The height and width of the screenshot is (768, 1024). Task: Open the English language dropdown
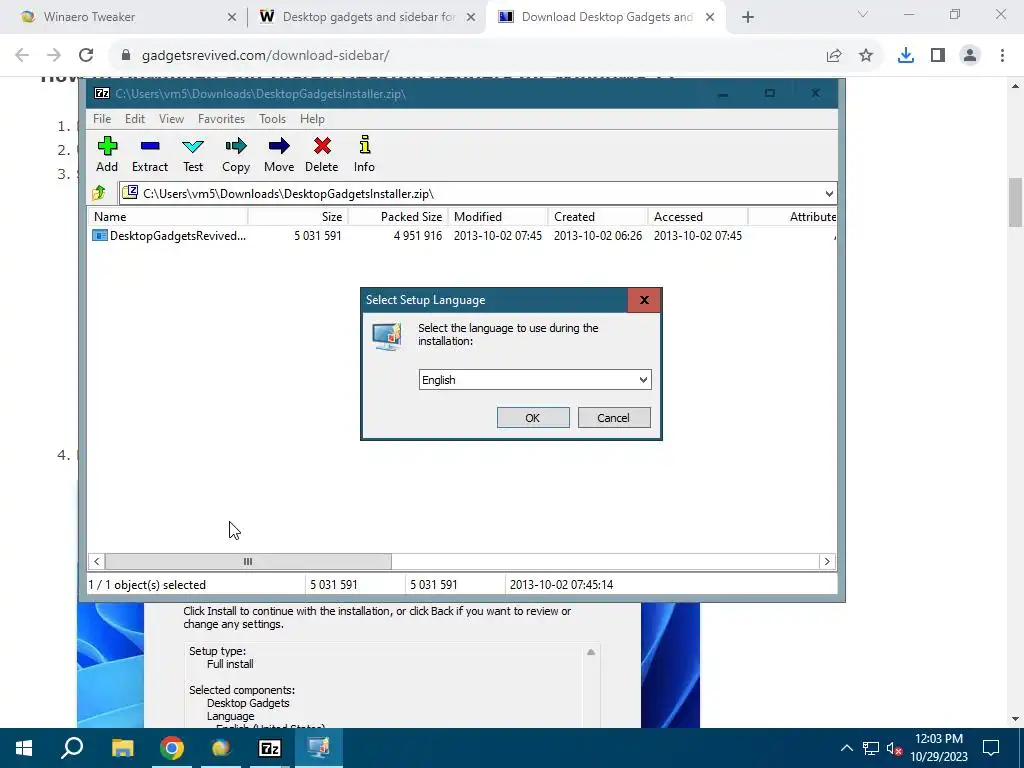point(535,380)
